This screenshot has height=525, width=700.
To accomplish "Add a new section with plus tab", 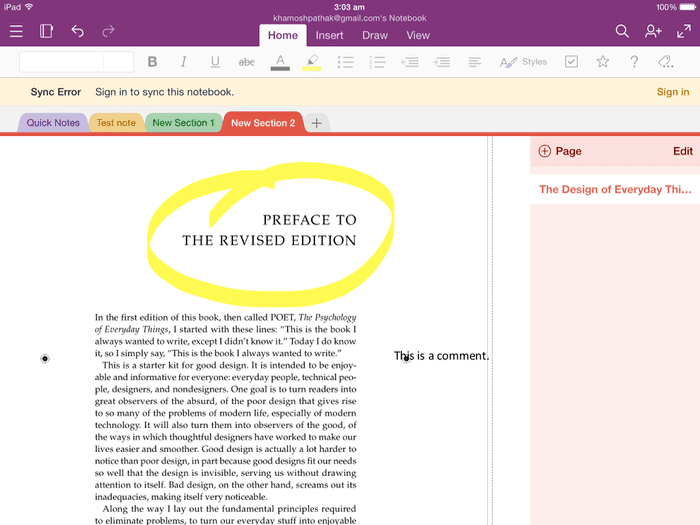I will (x=317, y=123).
